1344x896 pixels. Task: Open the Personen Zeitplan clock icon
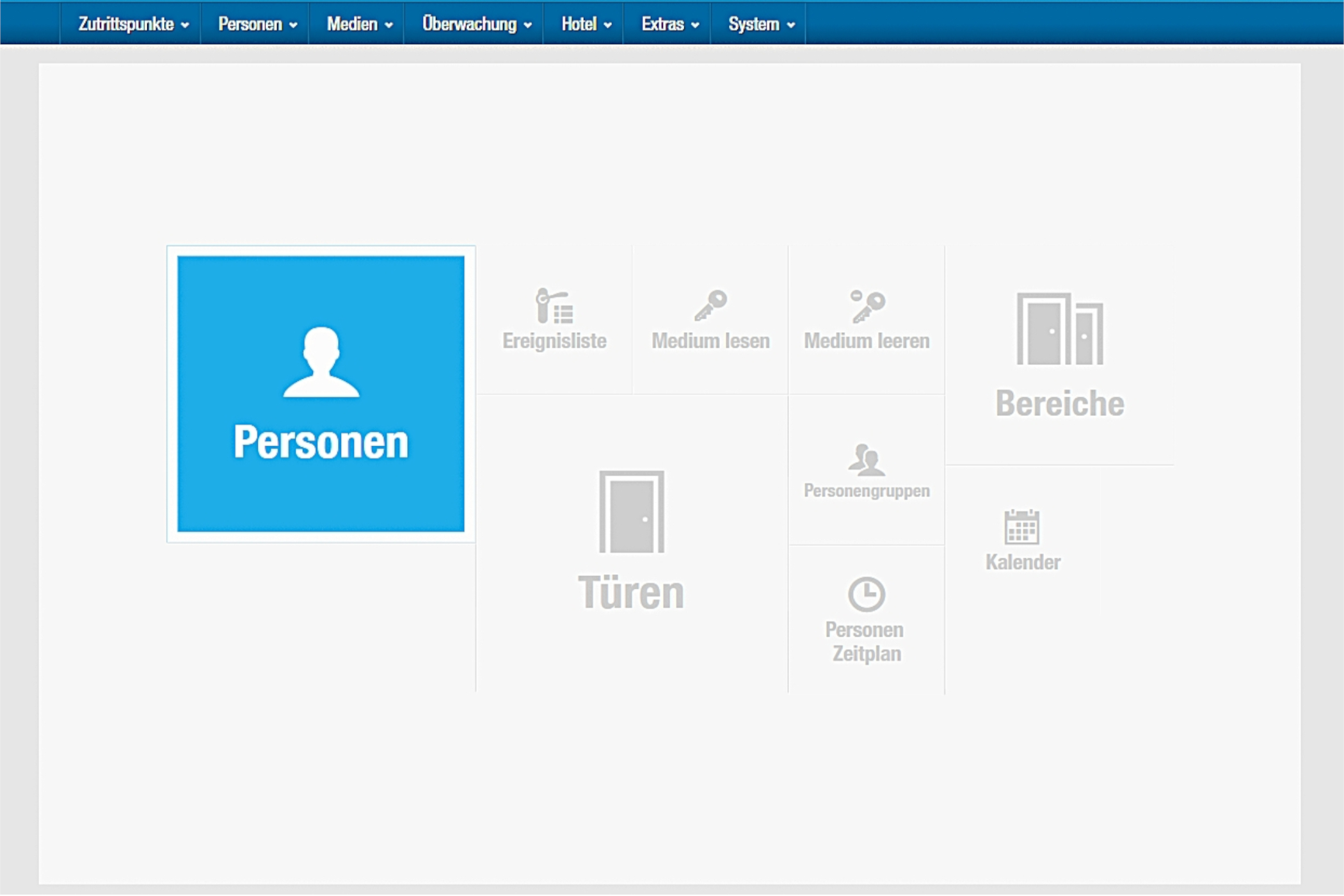click(867, 594)
